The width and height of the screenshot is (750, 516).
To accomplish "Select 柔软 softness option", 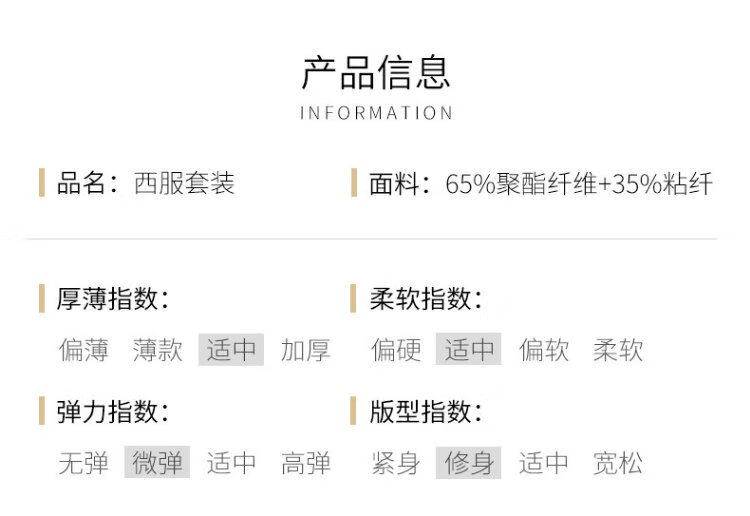I will [x=618, y=350].
